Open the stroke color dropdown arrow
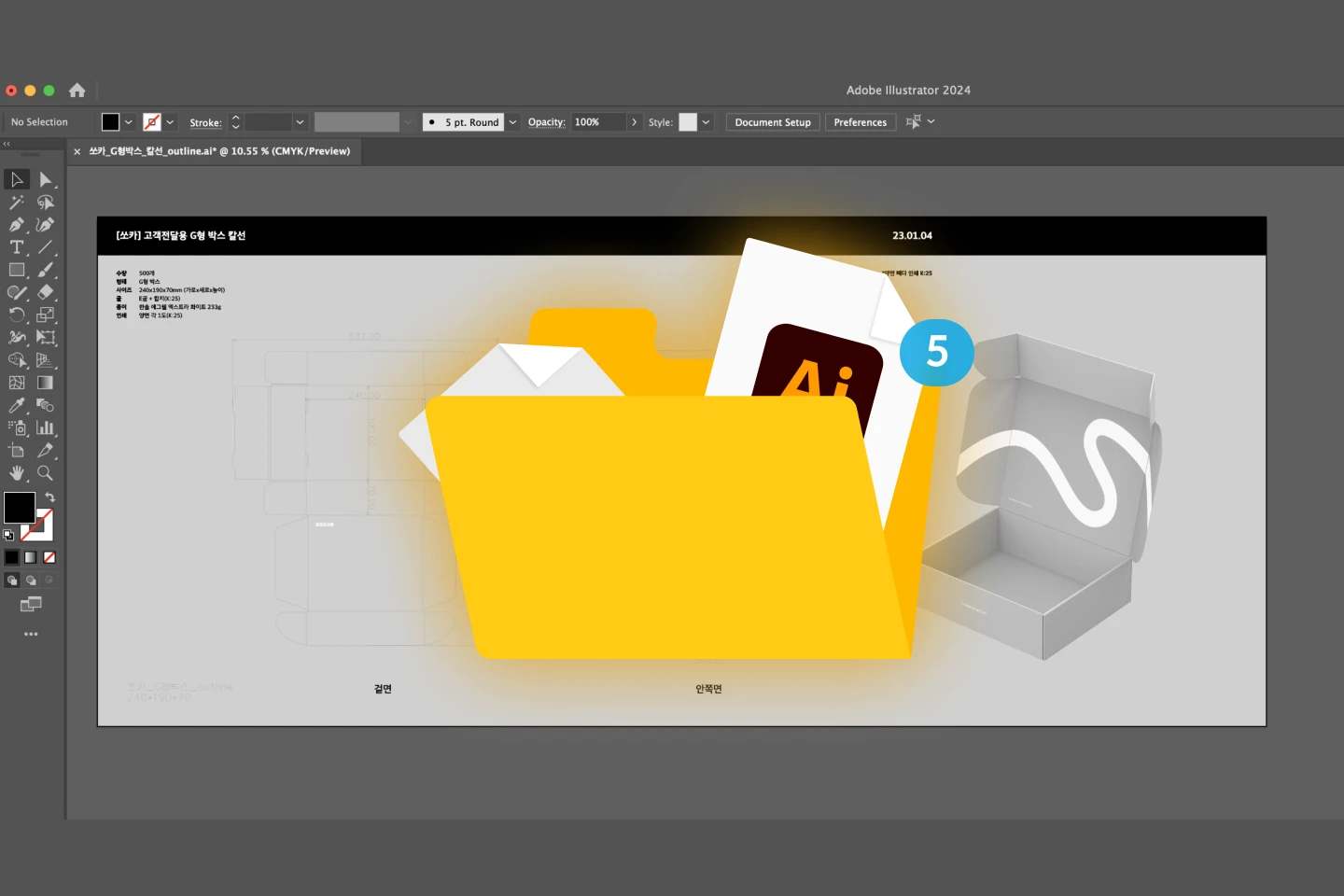 (170, 122)
